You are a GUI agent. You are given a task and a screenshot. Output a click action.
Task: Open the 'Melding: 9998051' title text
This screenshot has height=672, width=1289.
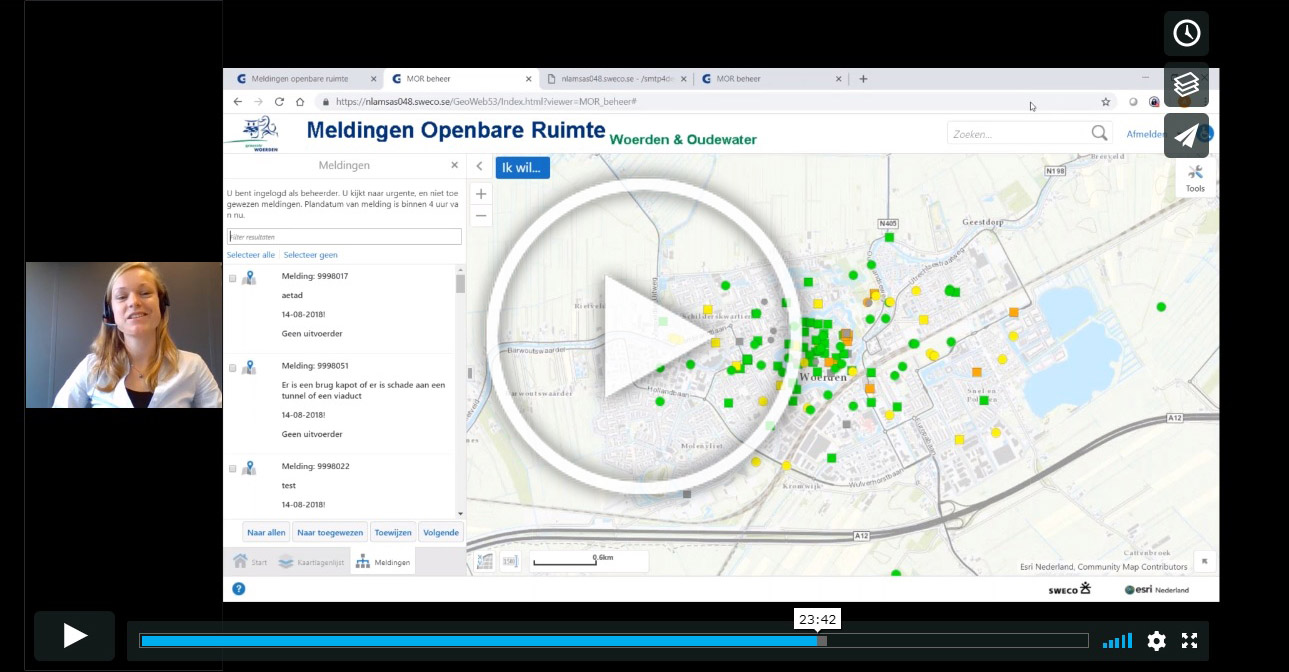pos(315,366)
